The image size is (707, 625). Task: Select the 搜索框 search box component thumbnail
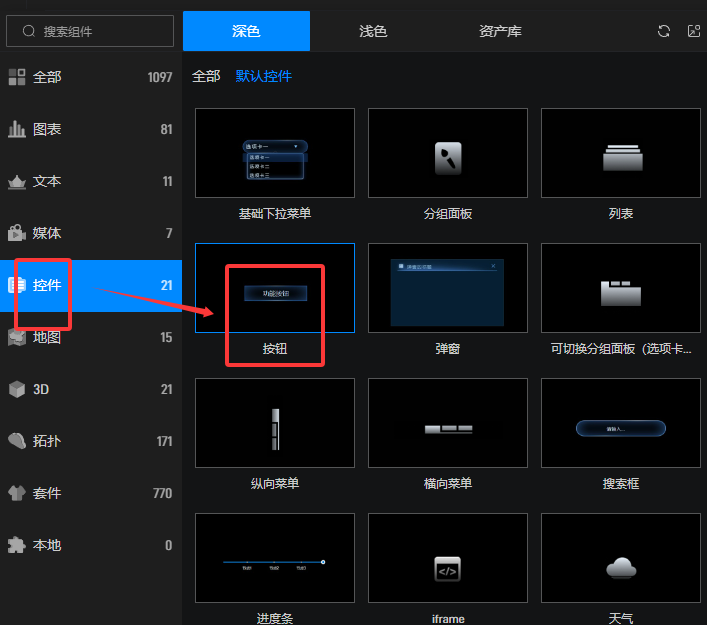tap(620, 423)
